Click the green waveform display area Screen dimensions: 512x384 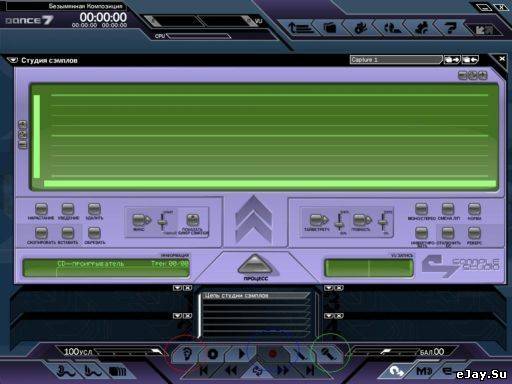[264, 137]
